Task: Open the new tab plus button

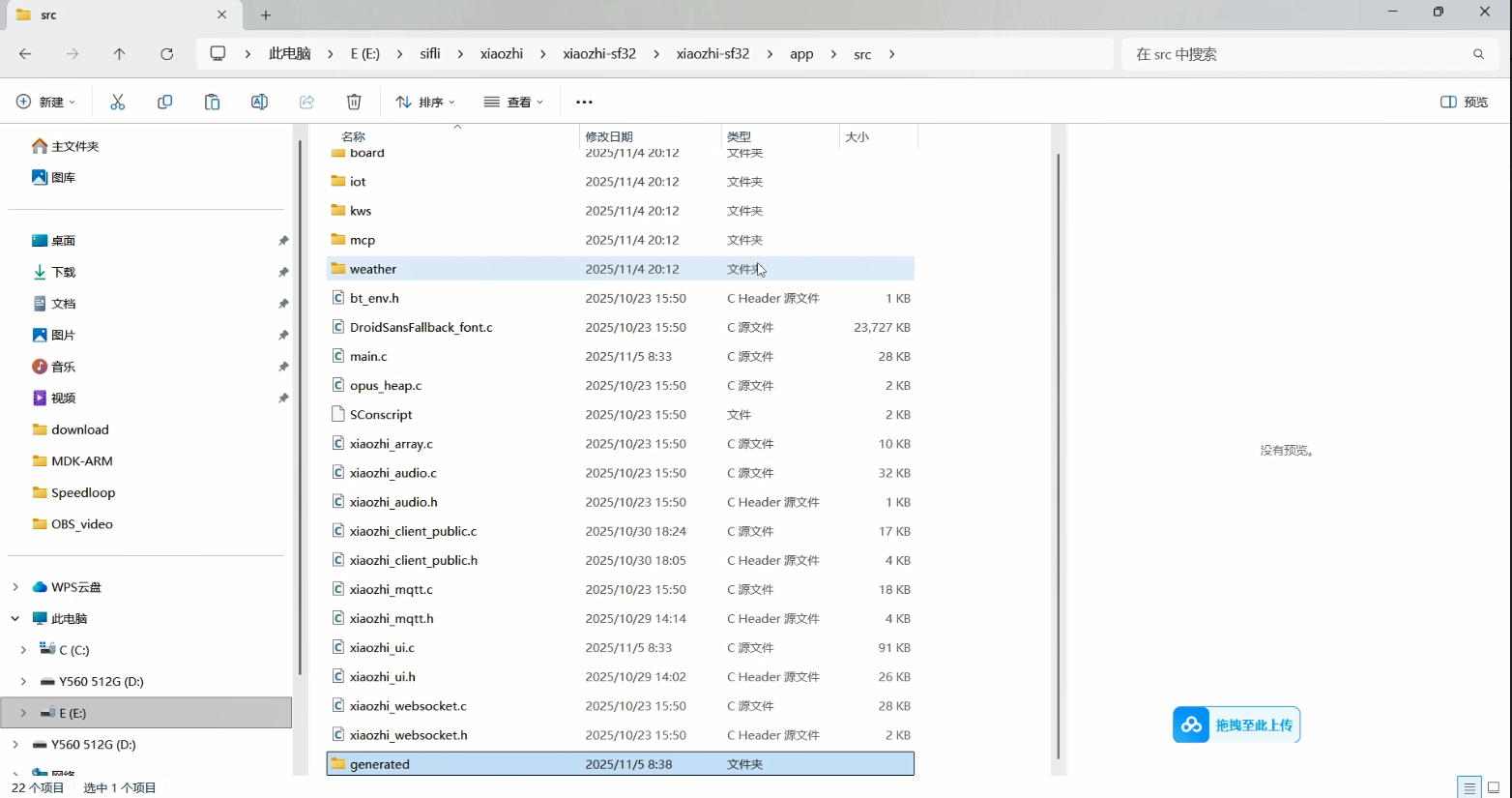Action: click(x=266, y=15)
